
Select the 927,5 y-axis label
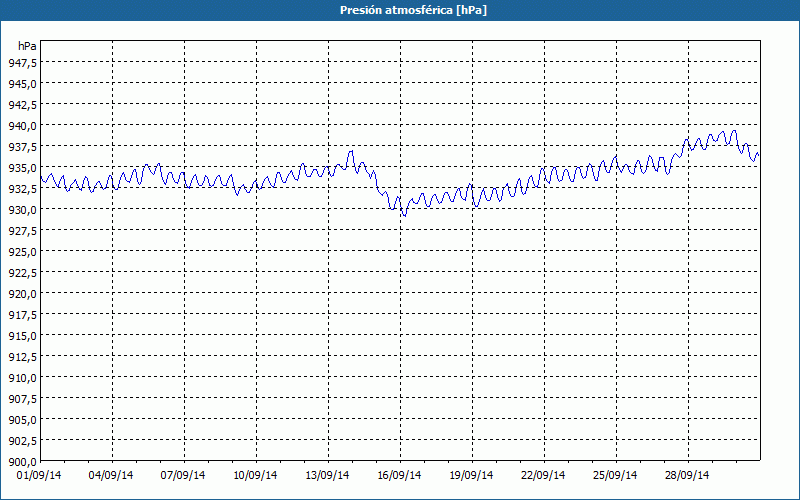(x=22, y=231)
